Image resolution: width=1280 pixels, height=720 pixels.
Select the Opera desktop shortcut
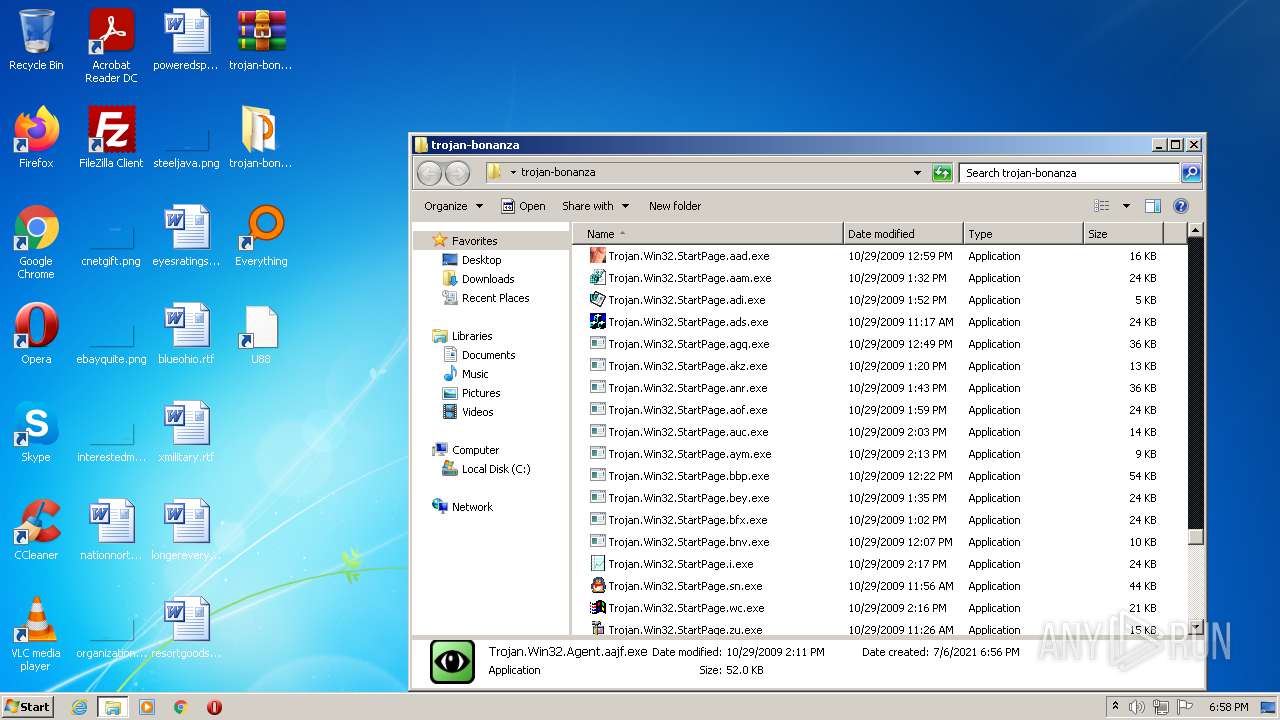(36, 334)
